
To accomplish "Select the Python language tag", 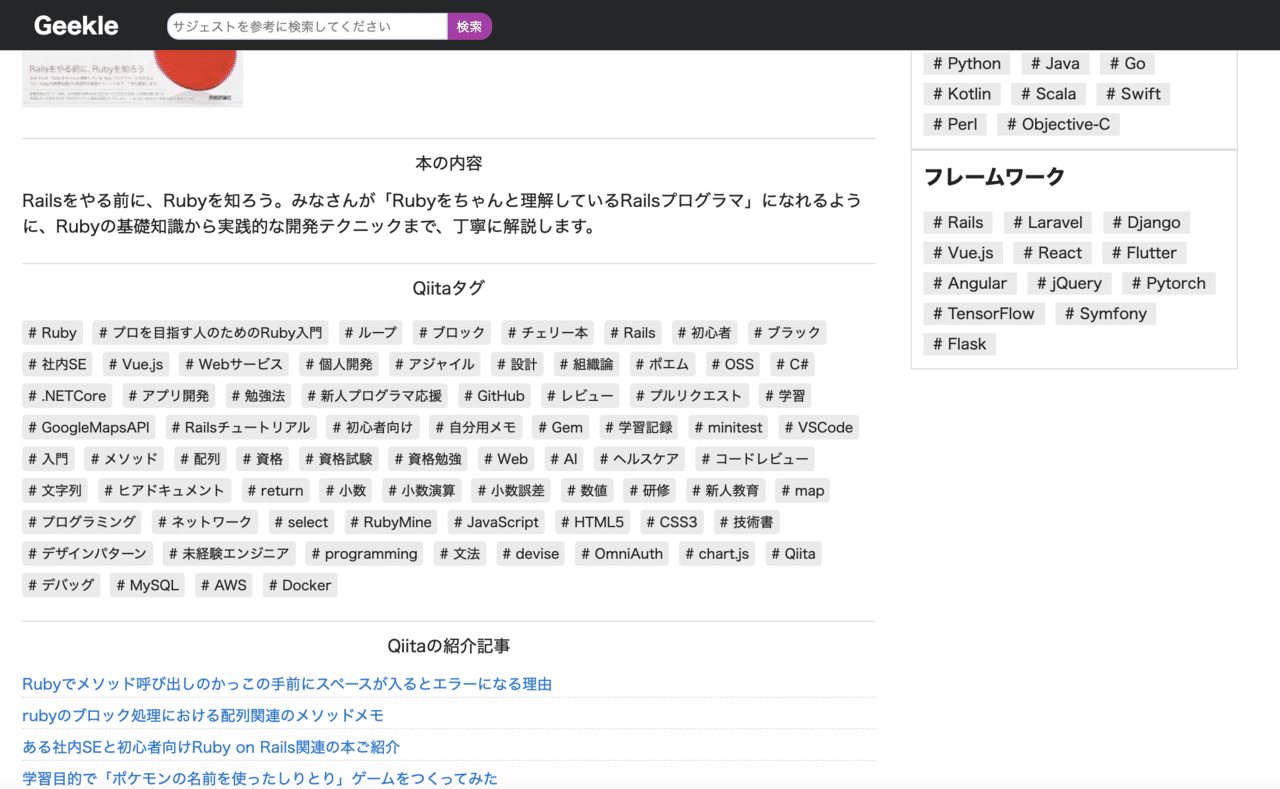I will click(x=966, y=63).
